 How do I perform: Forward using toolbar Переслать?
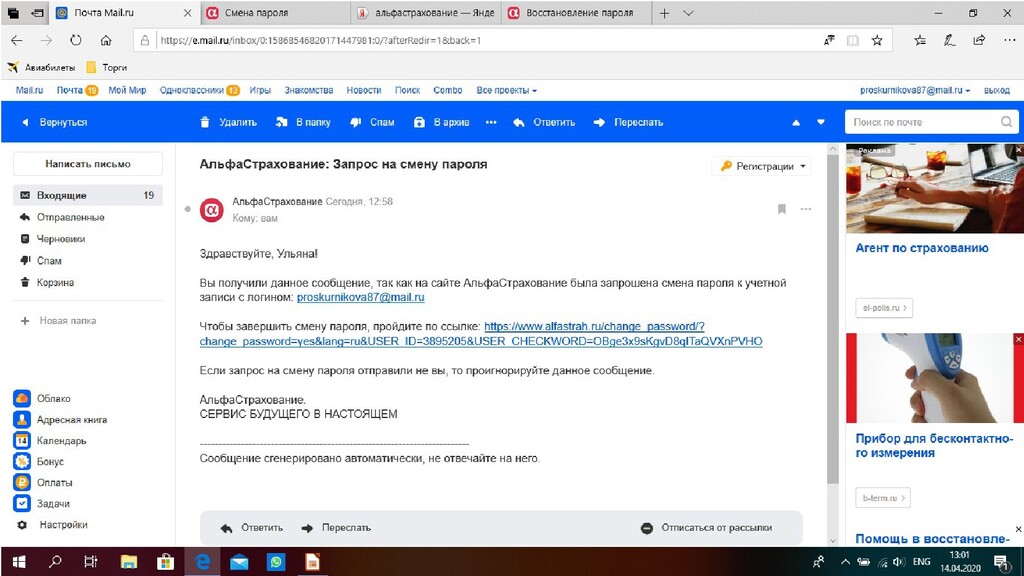(x=628, y=122)
